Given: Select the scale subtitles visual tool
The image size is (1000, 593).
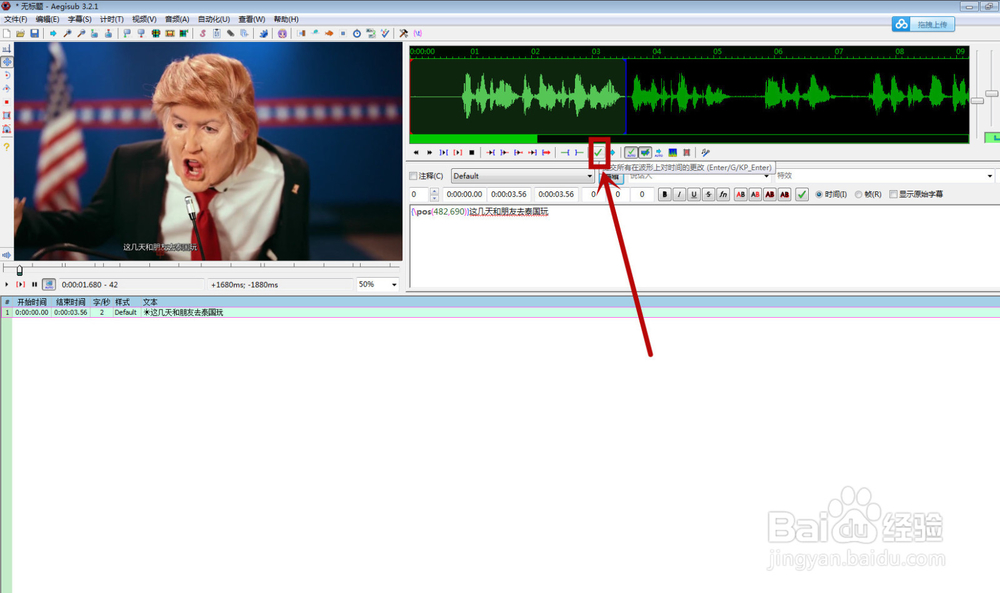Looking at the screenshot, I should pyautogui.click(x=6, y=102).
